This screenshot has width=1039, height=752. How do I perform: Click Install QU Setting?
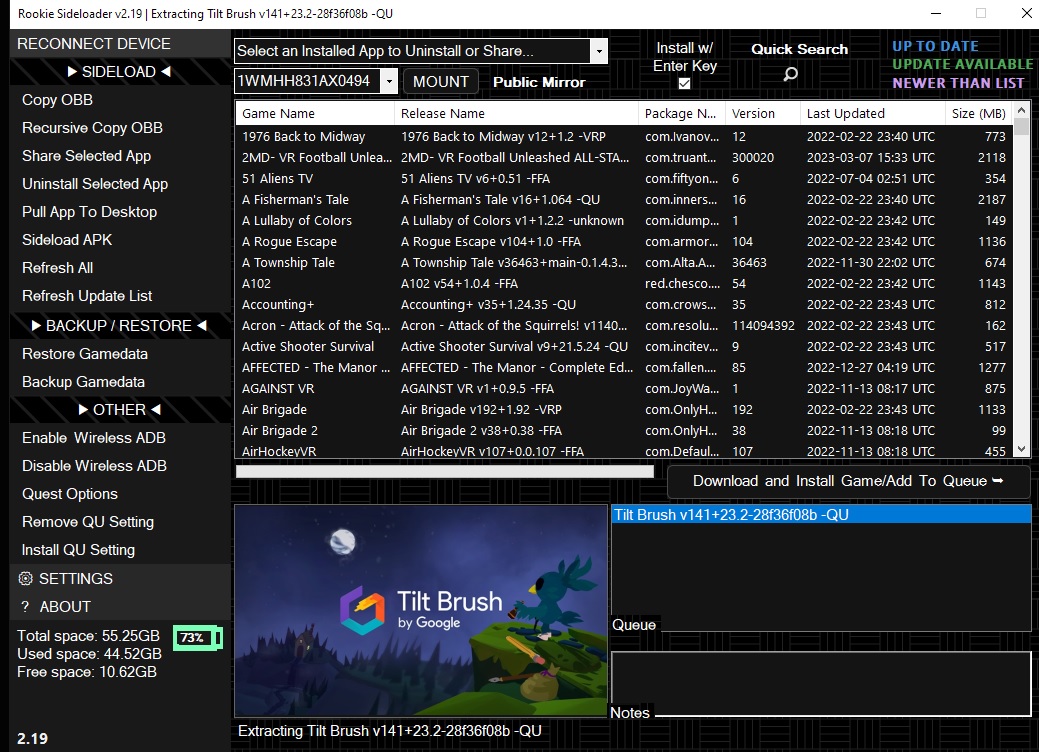[78, 550]
